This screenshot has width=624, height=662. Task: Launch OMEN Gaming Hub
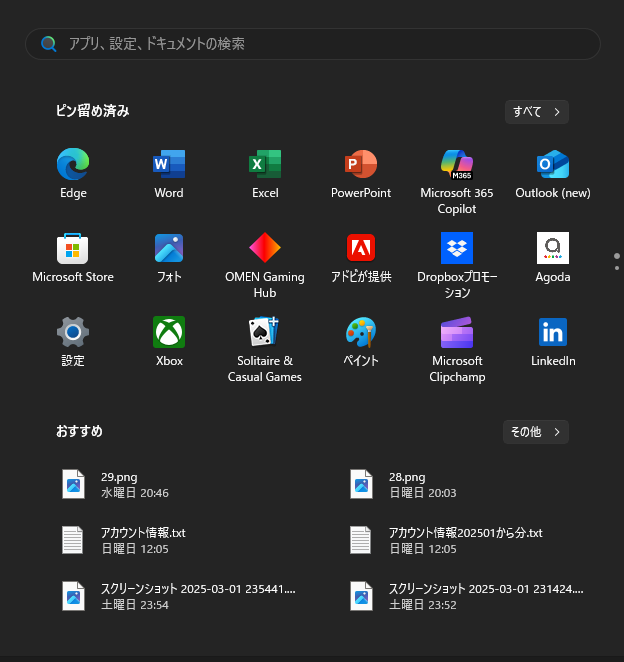[265, 266]
